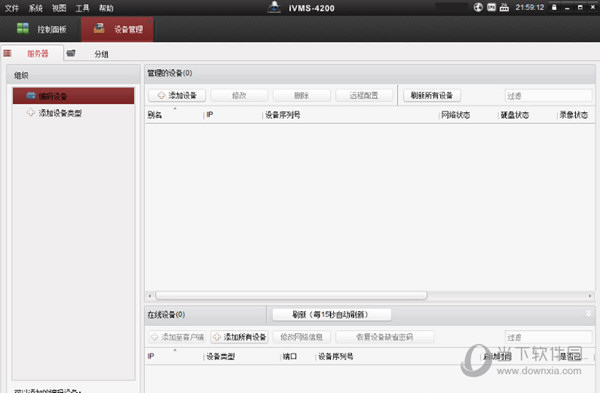Viewport: 600px width, 393px height.
Task: Click the encoder device icon in tree
Action: tap(31, 95)
